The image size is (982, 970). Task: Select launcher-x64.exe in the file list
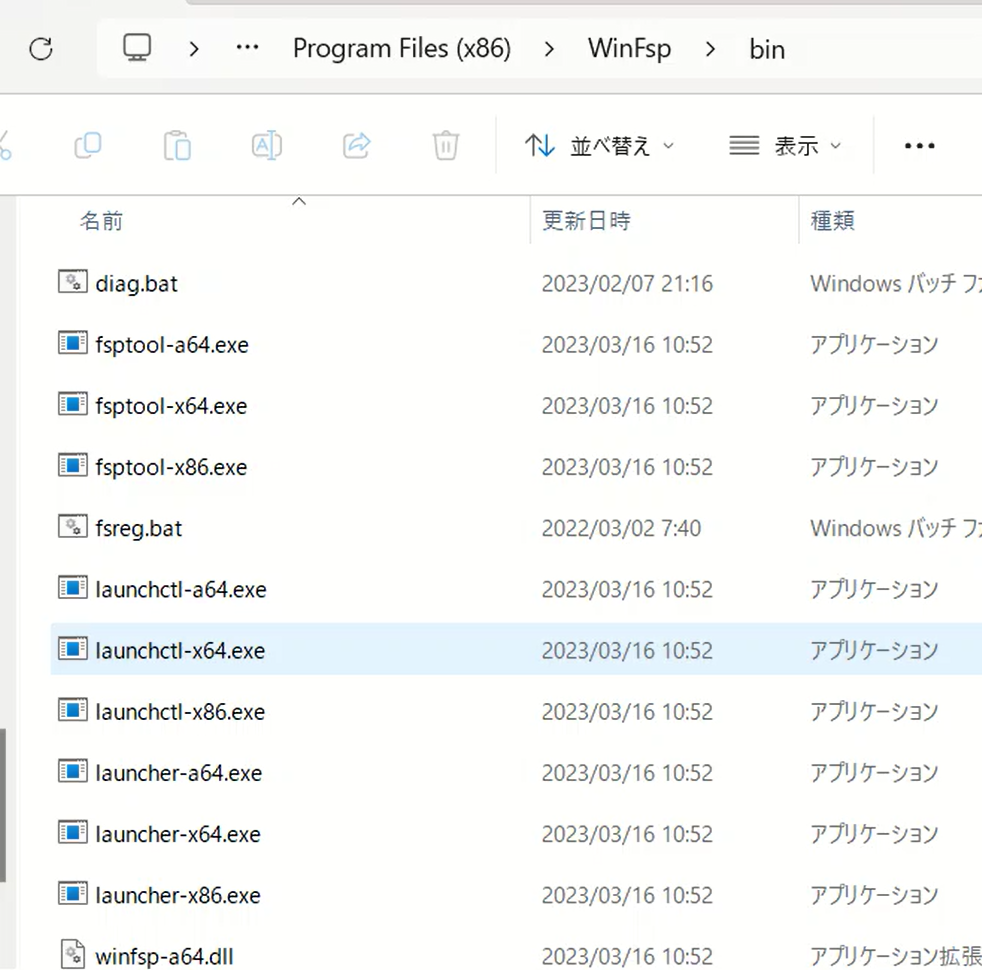(178, 834)
